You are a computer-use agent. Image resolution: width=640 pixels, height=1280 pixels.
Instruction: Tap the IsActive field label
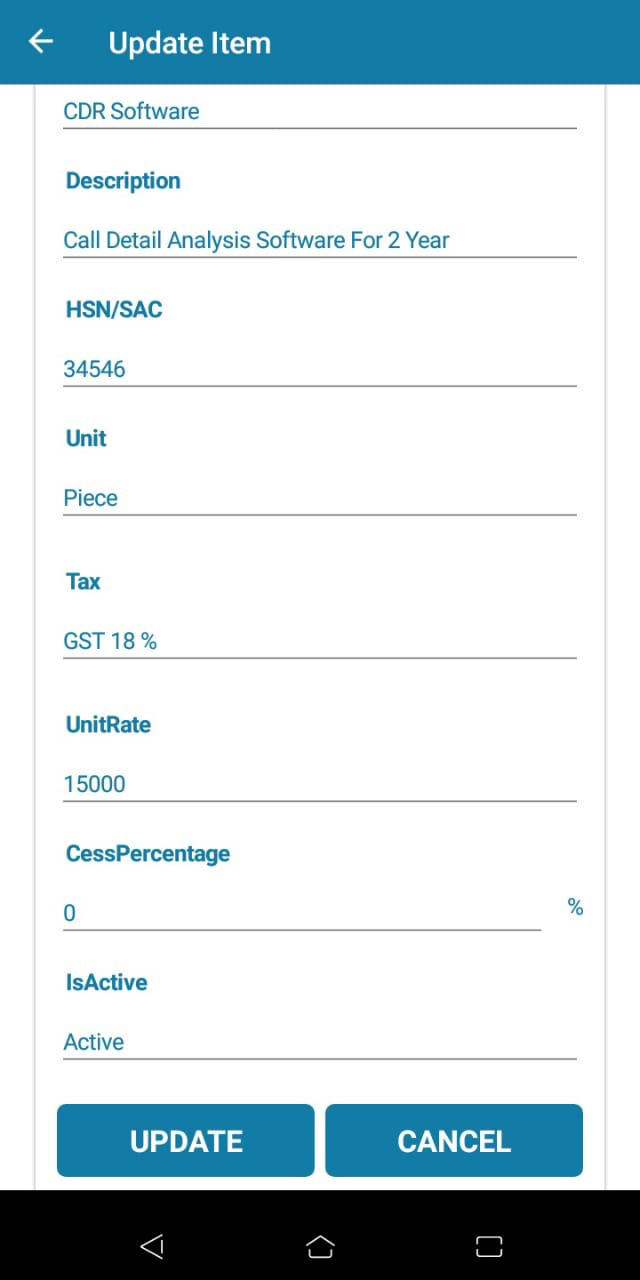(x=106, y=983)
